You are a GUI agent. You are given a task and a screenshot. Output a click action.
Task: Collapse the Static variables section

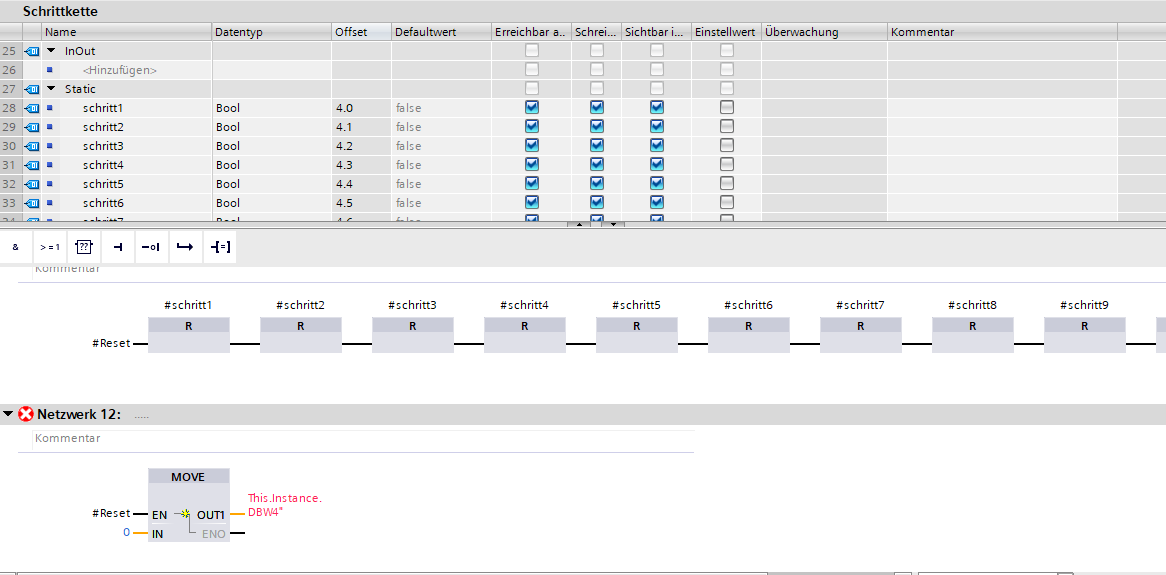tap(51, 89)
